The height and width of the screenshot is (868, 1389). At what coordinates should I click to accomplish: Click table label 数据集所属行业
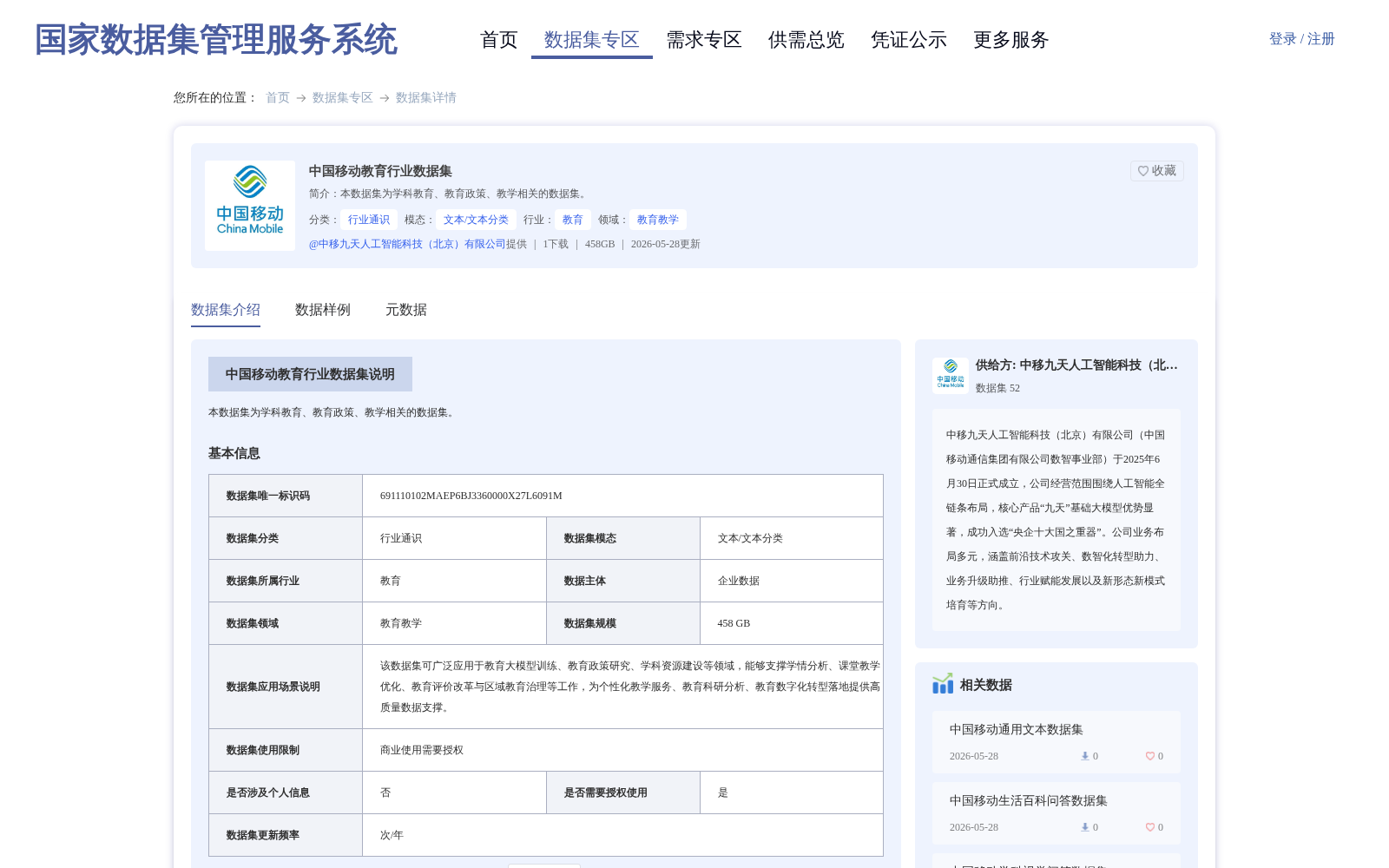click(x=263, y=581)
